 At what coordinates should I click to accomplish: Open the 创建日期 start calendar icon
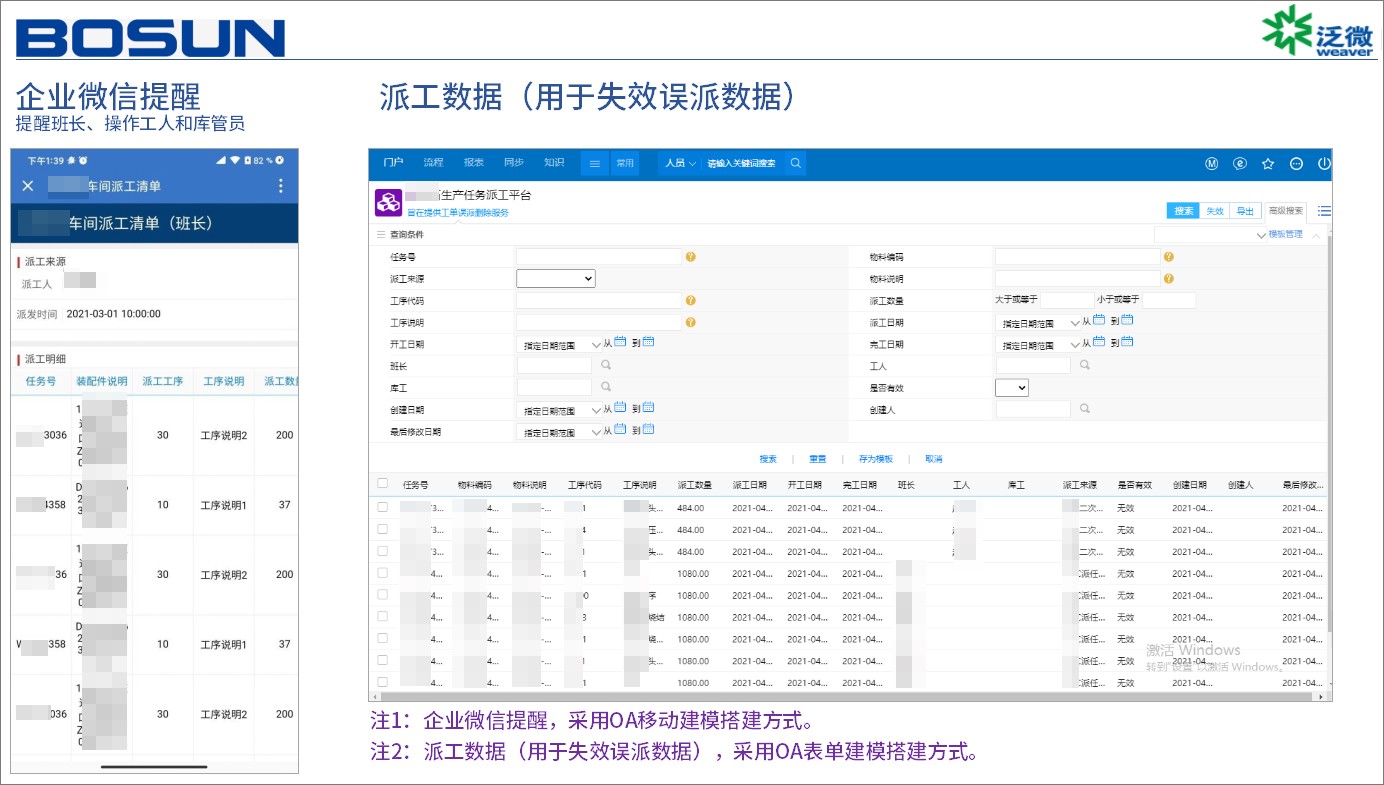tap(620, 408)
